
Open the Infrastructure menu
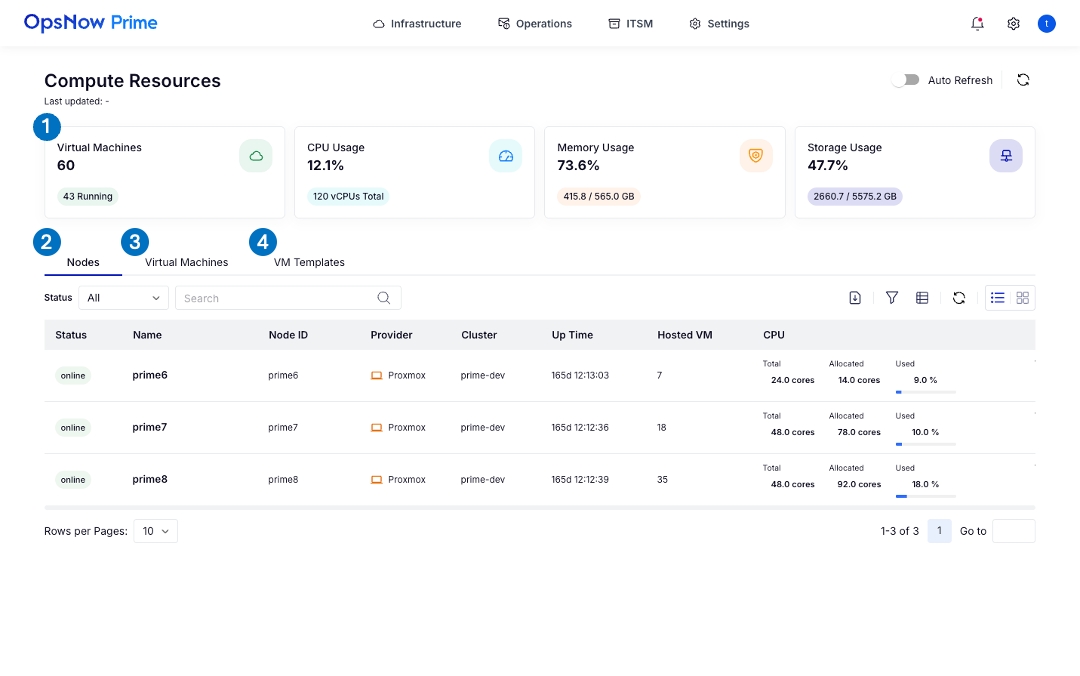tap(417, 24)
